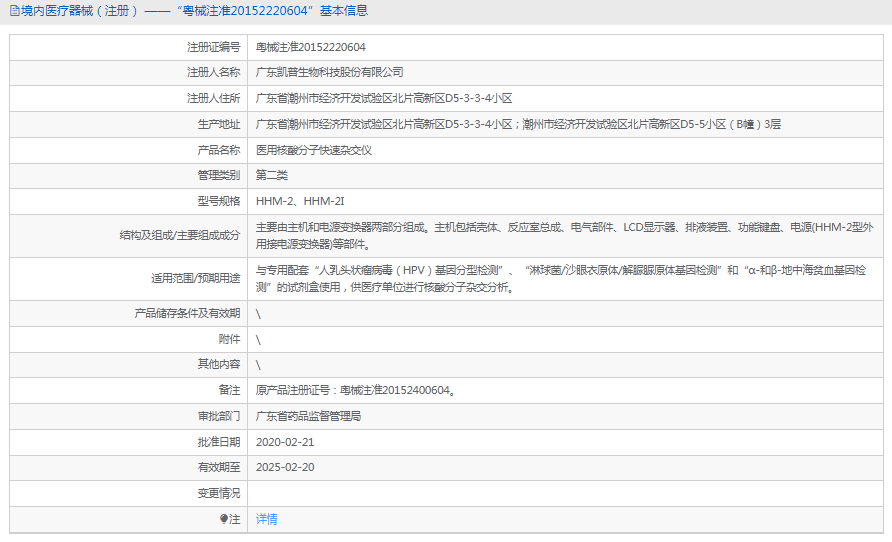Viewport: 892px width, 542px height.
Task: Click the 注册人住所 label cell
Action: (x=213, y=98)
